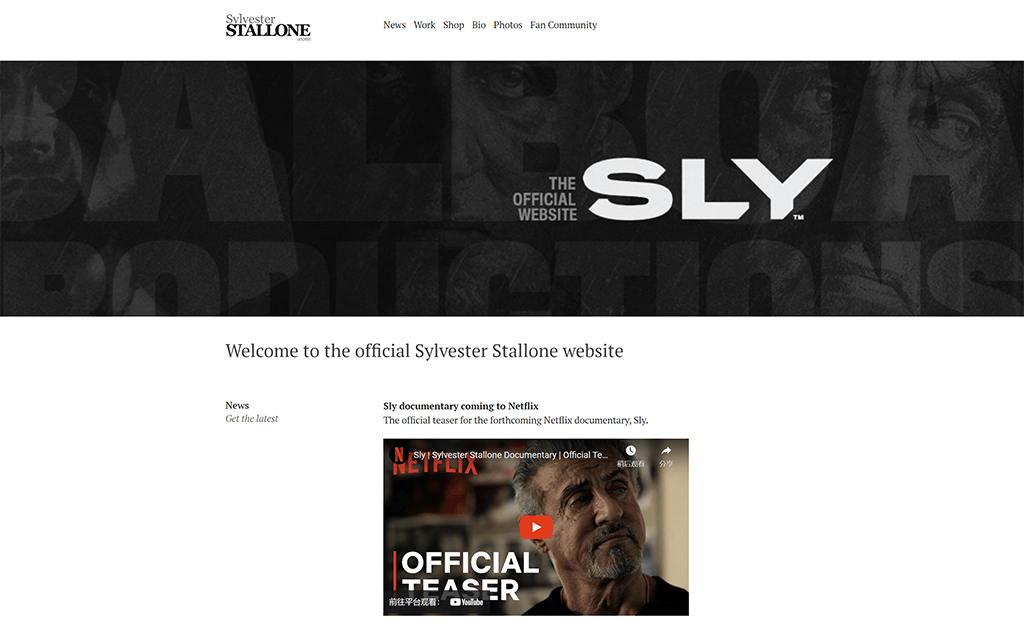Viewport: 1024px width, 623px height.
Task: Visit the Fan Community page
Action: (x=564, y=25)
